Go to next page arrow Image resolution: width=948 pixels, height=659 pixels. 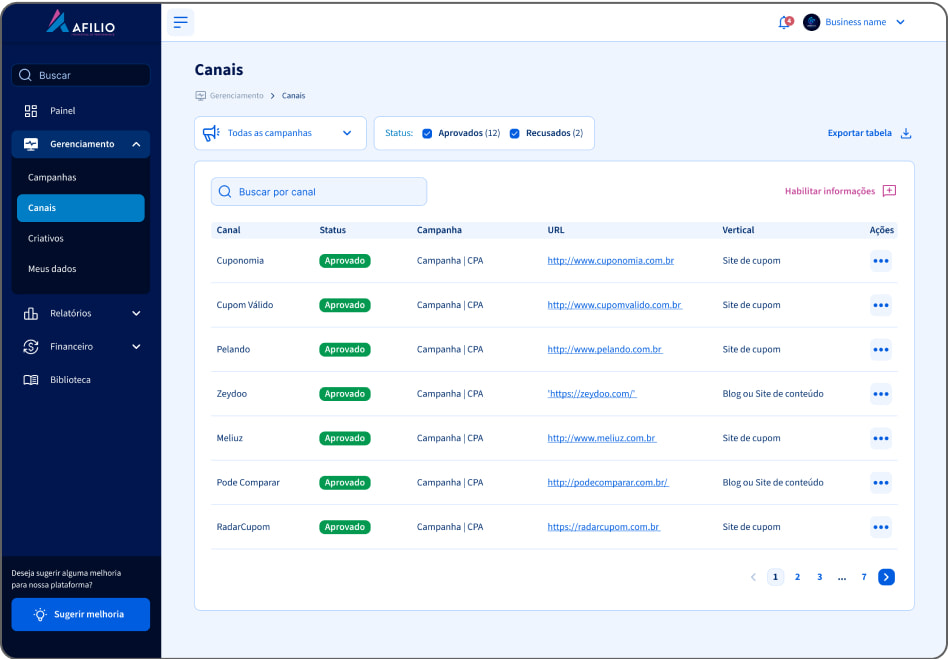pos(886,577)
